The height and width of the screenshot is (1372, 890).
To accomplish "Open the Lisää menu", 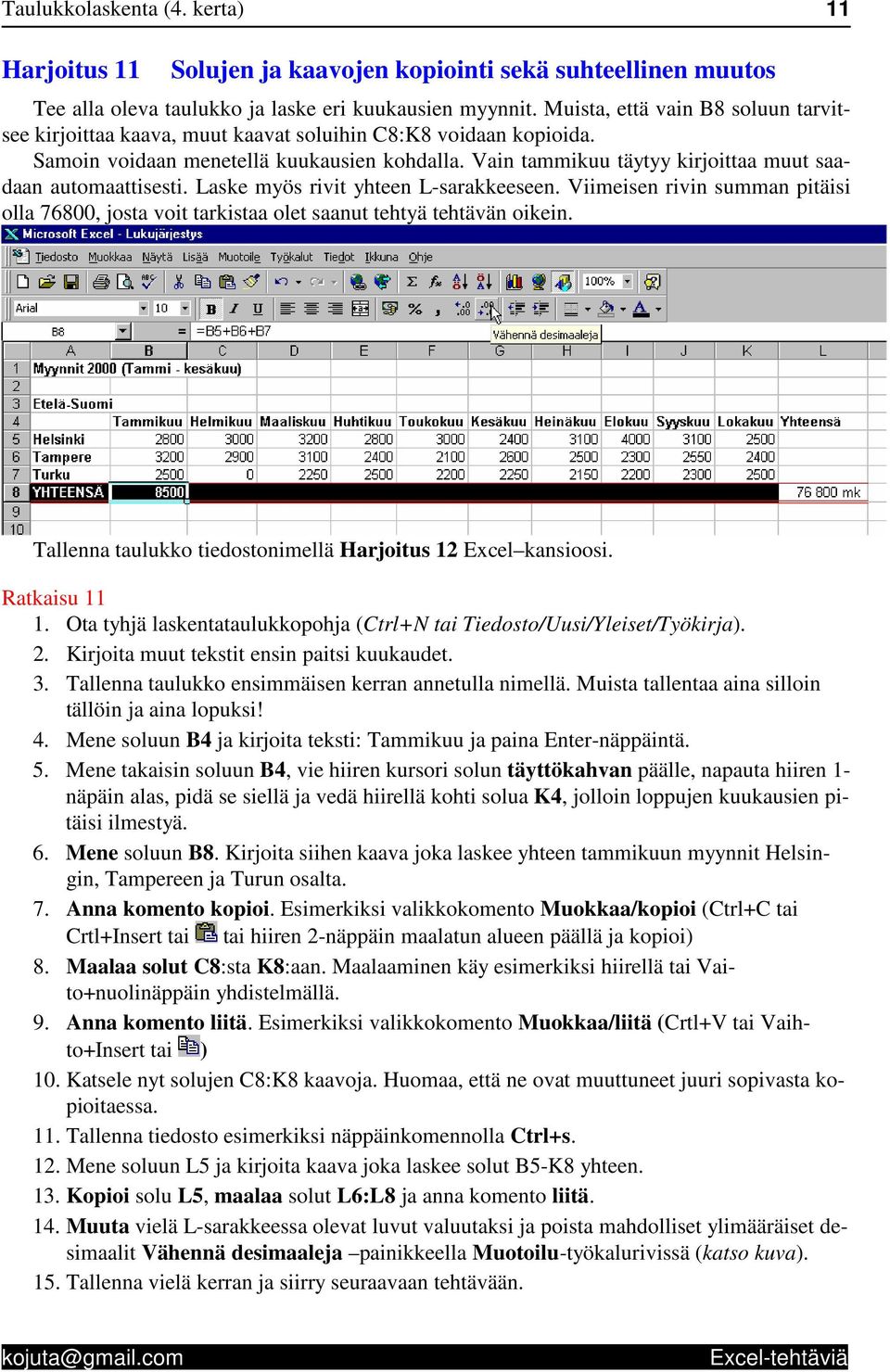I will [196, 257].
